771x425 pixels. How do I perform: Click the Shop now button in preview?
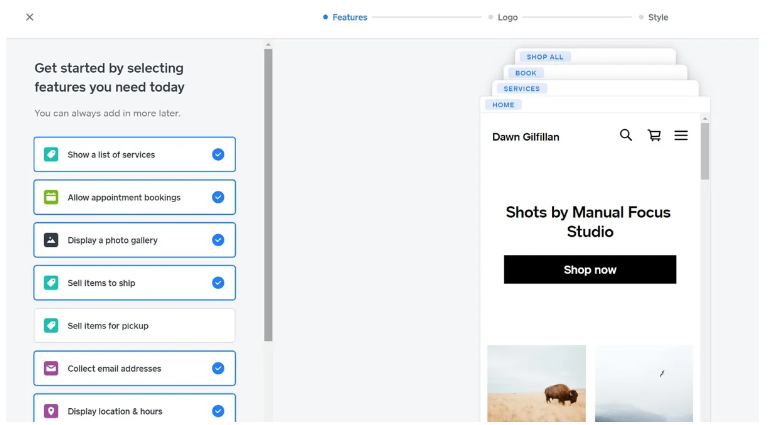[590, 270]
